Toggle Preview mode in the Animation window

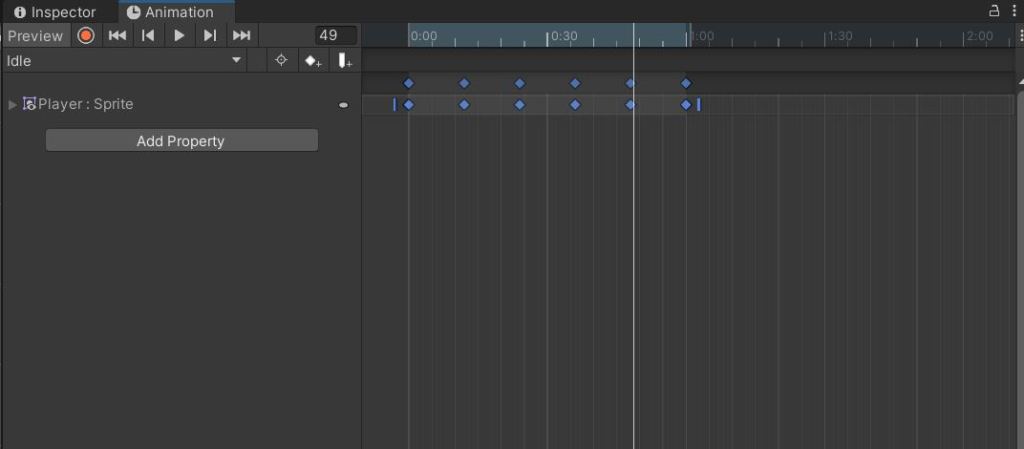pyautogui.click(x=35, y=35)
